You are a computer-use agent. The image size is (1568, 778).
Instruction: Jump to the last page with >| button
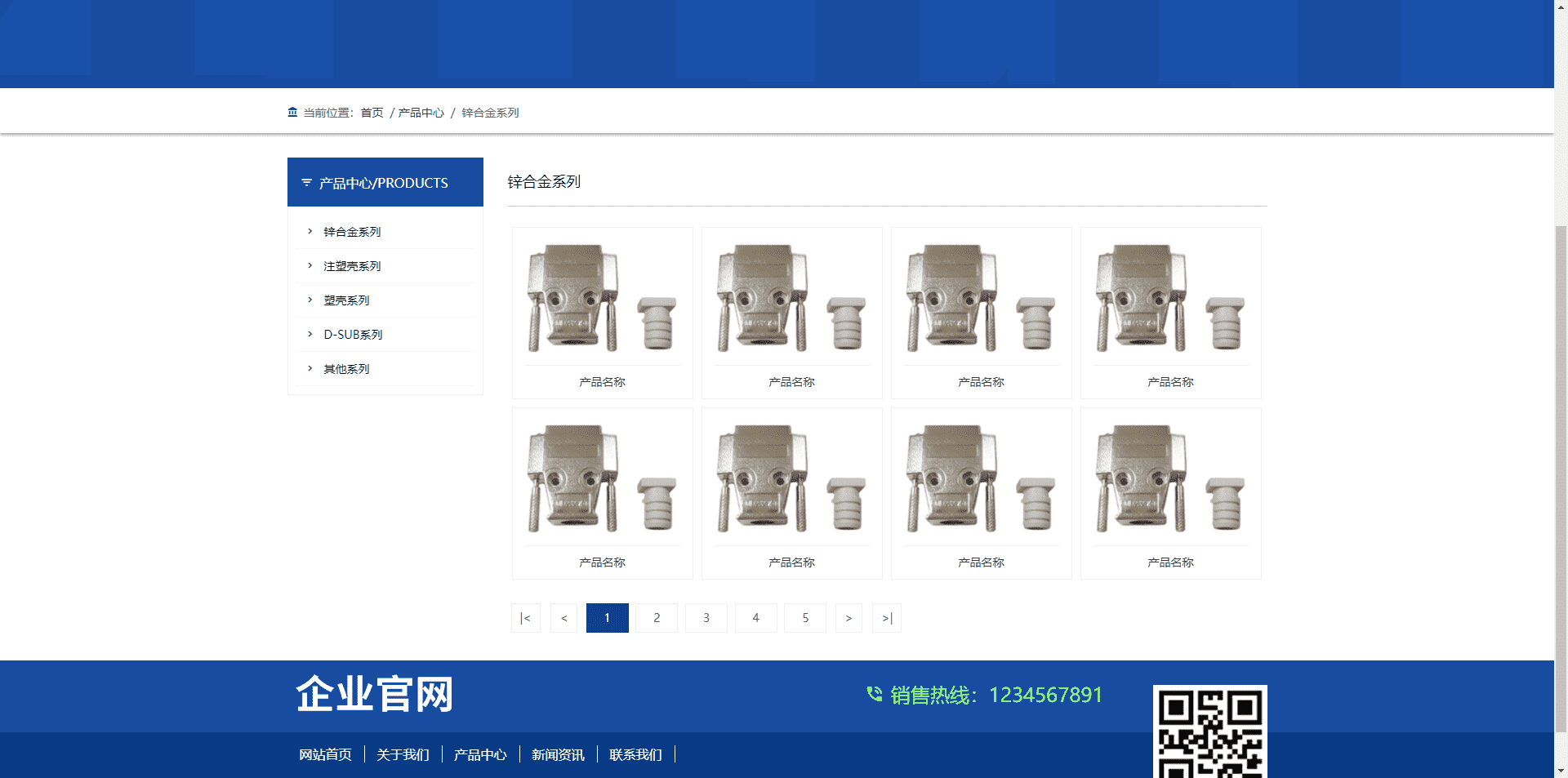point(887,618)
